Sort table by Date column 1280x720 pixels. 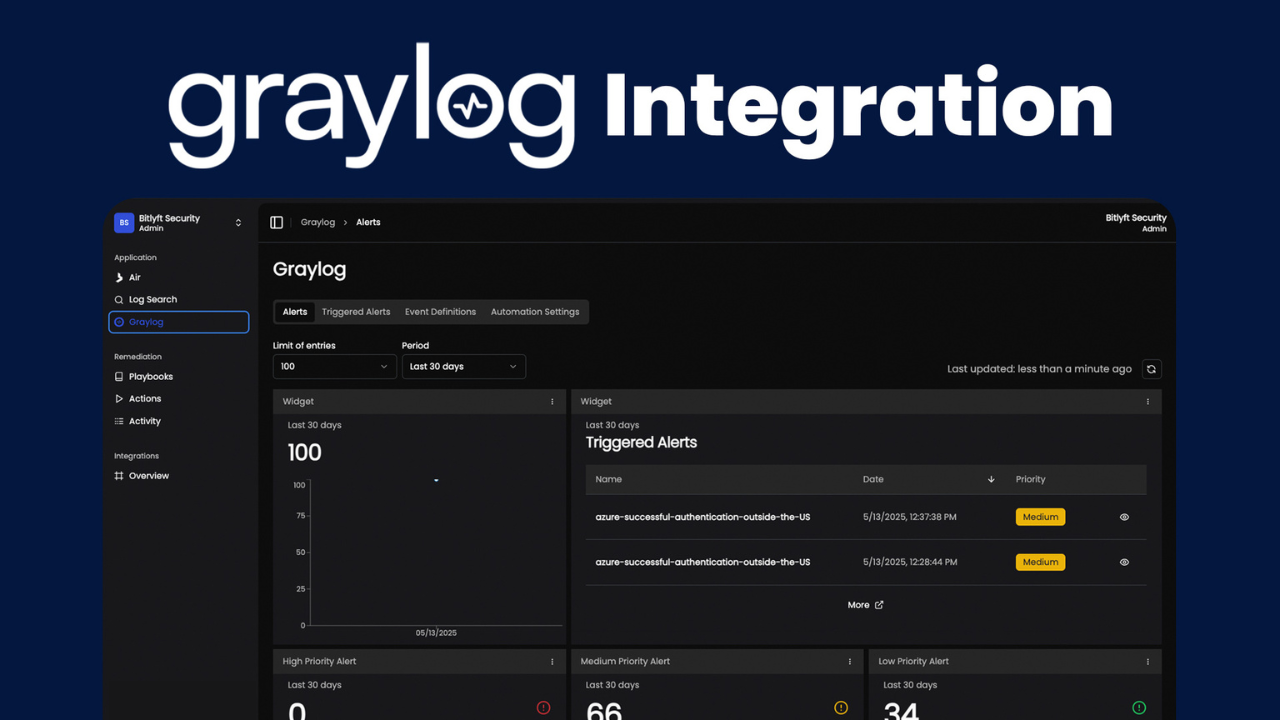point(873,479)
